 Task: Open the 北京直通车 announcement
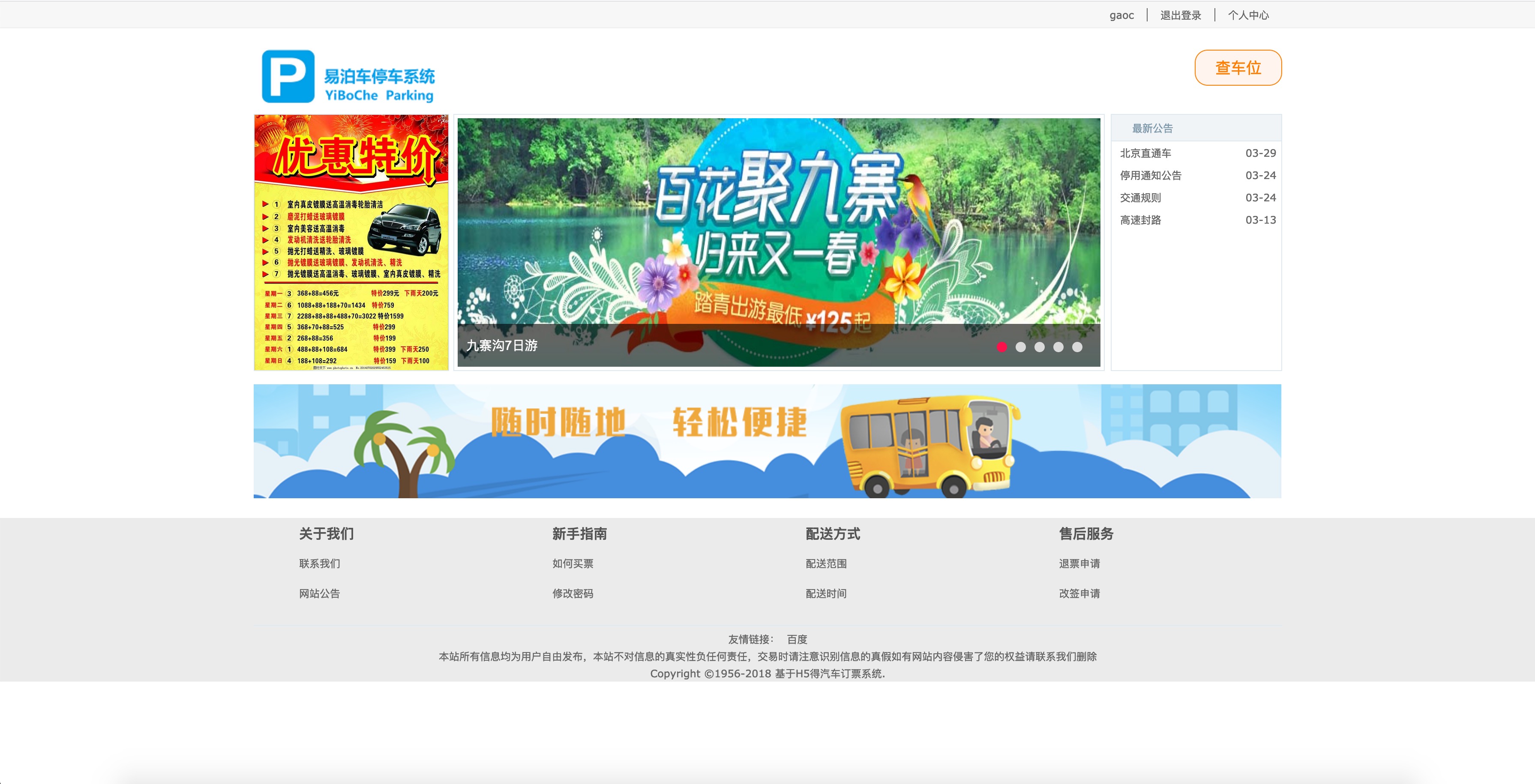tap(1145, 153)
